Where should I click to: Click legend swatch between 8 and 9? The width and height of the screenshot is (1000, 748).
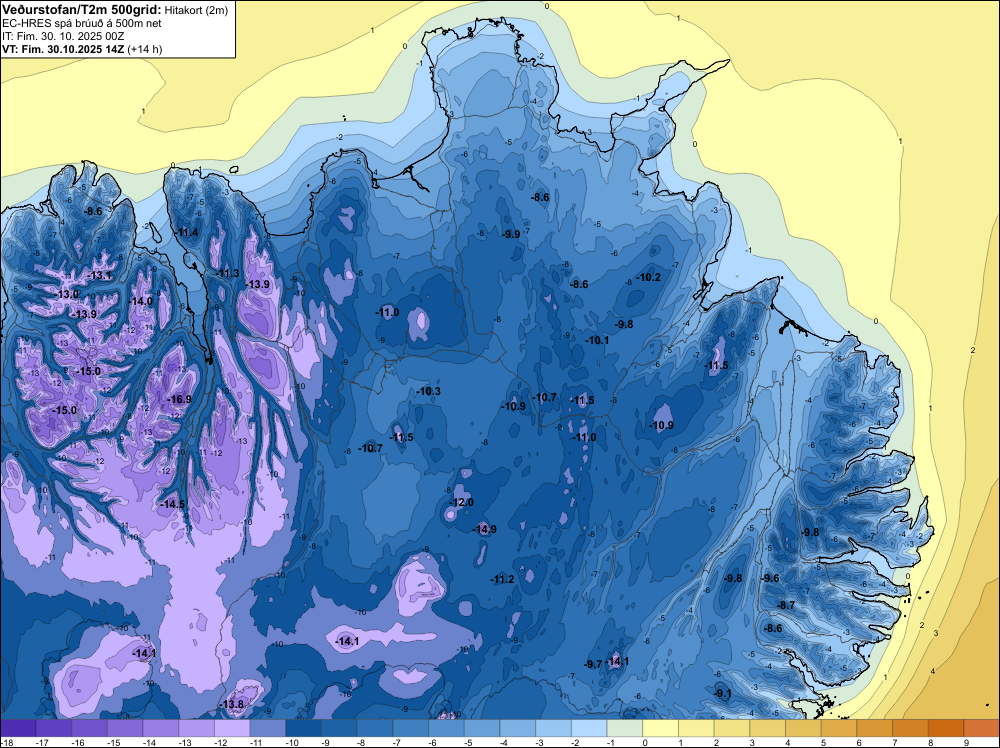(x=946, y=728)
